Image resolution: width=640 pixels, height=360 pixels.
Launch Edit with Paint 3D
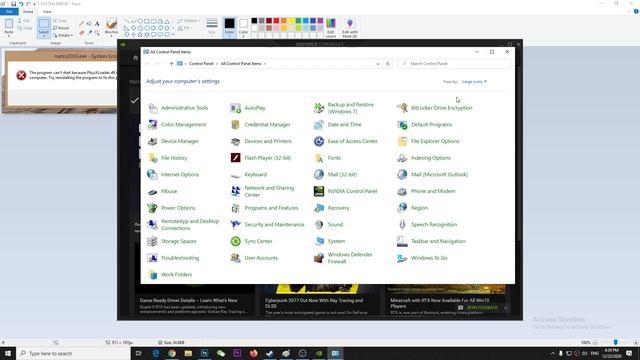coord(350,27)
